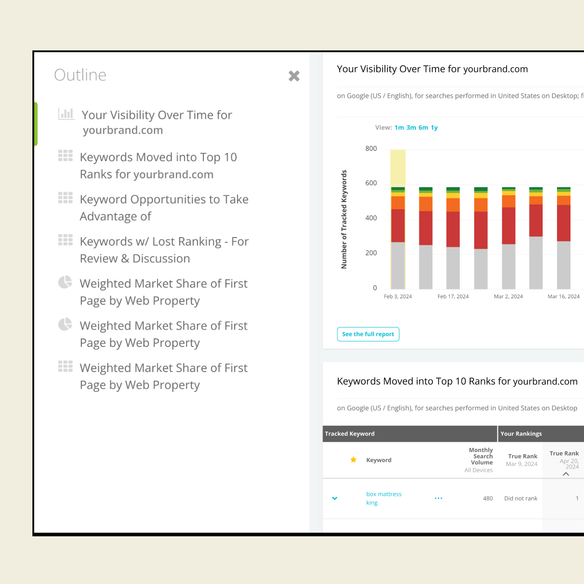Click grid icon beside Keywords Moved into Top 10
Viewport: 584px width, 584px height.
(x=66, y=156)
